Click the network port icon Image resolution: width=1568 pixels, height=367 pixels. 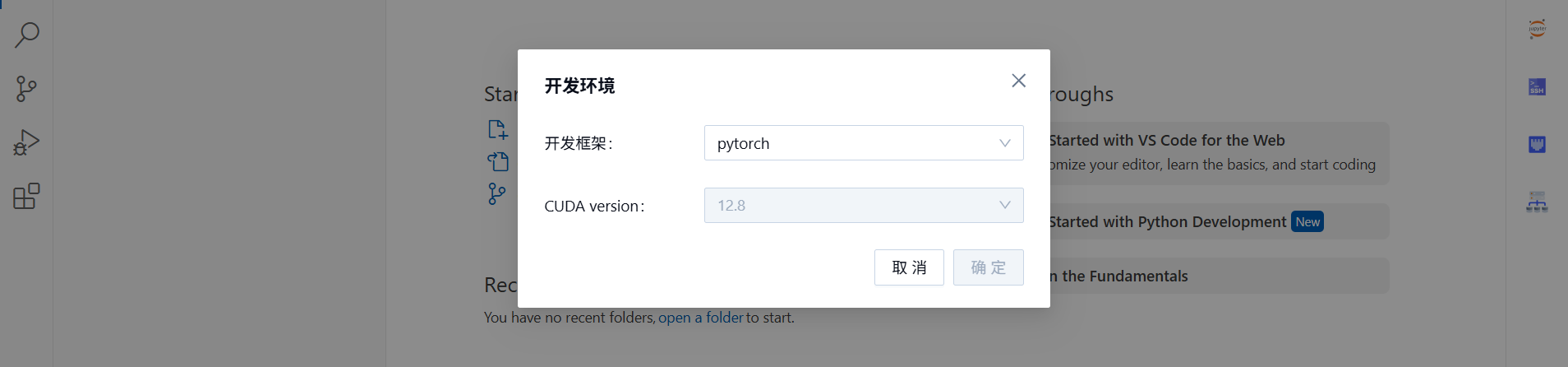[x=1537, y=145]
